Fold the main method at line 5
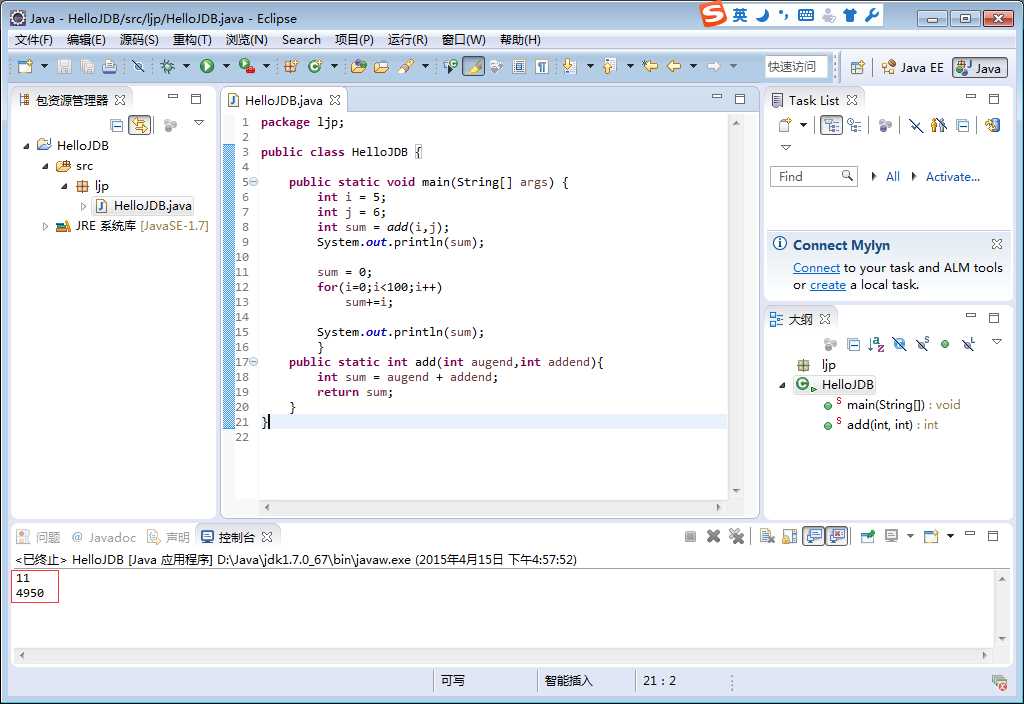The width and height of the screenshot is (1024, 704). [x=253, y=182]
